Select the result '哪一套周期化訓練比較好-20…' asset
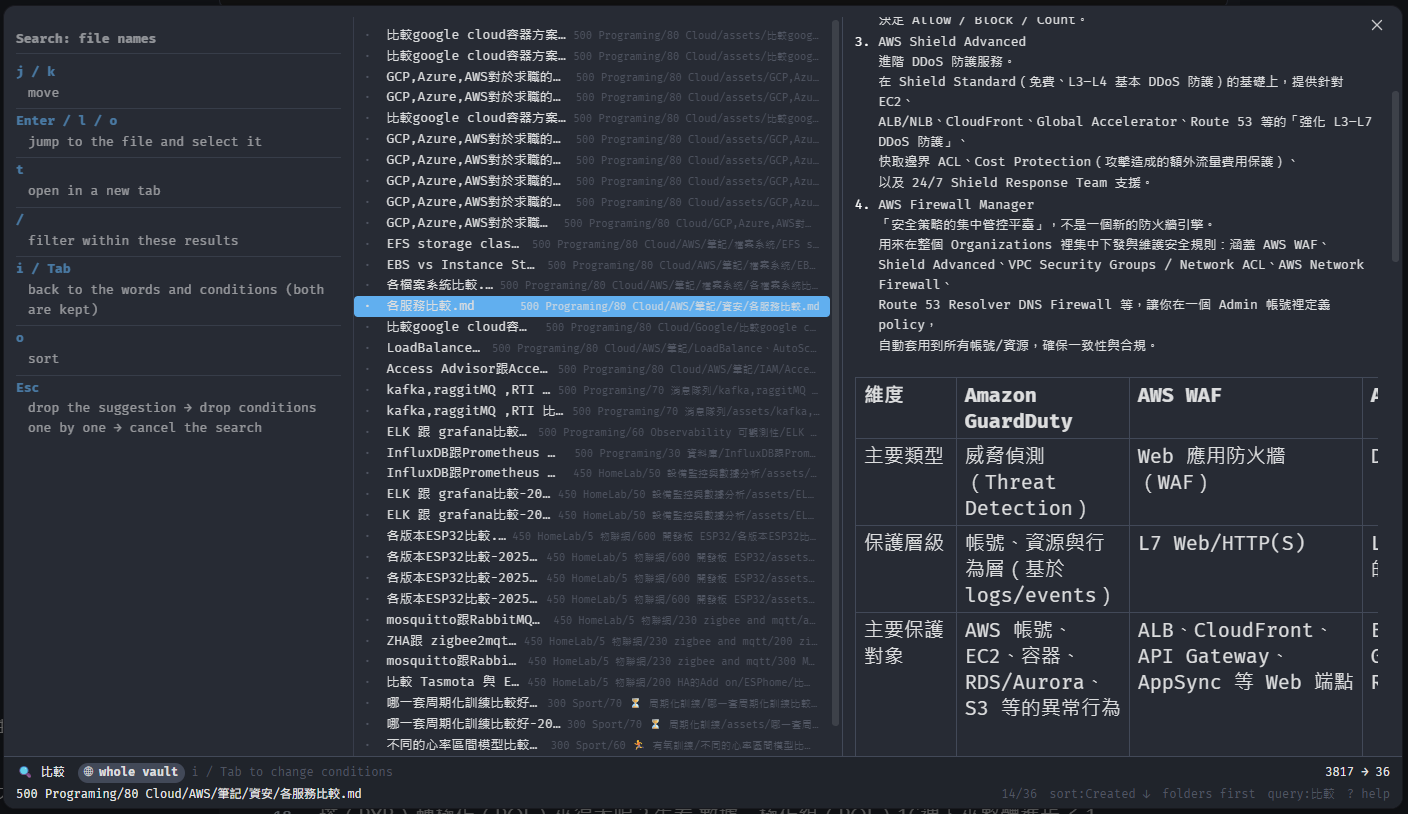This screenshot has height=814, width=1408. click(592, 724)
